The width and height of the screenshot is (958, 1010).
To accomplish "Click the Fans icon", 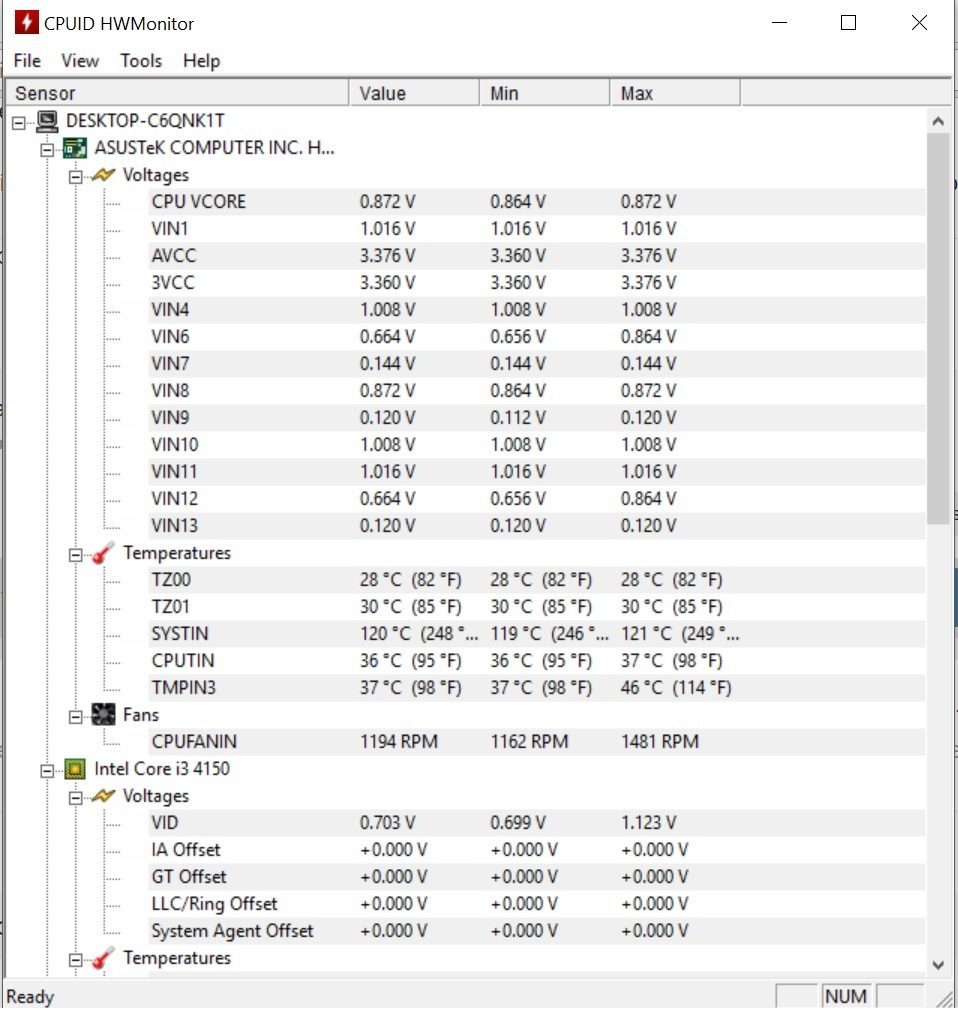I will (103, 714).
